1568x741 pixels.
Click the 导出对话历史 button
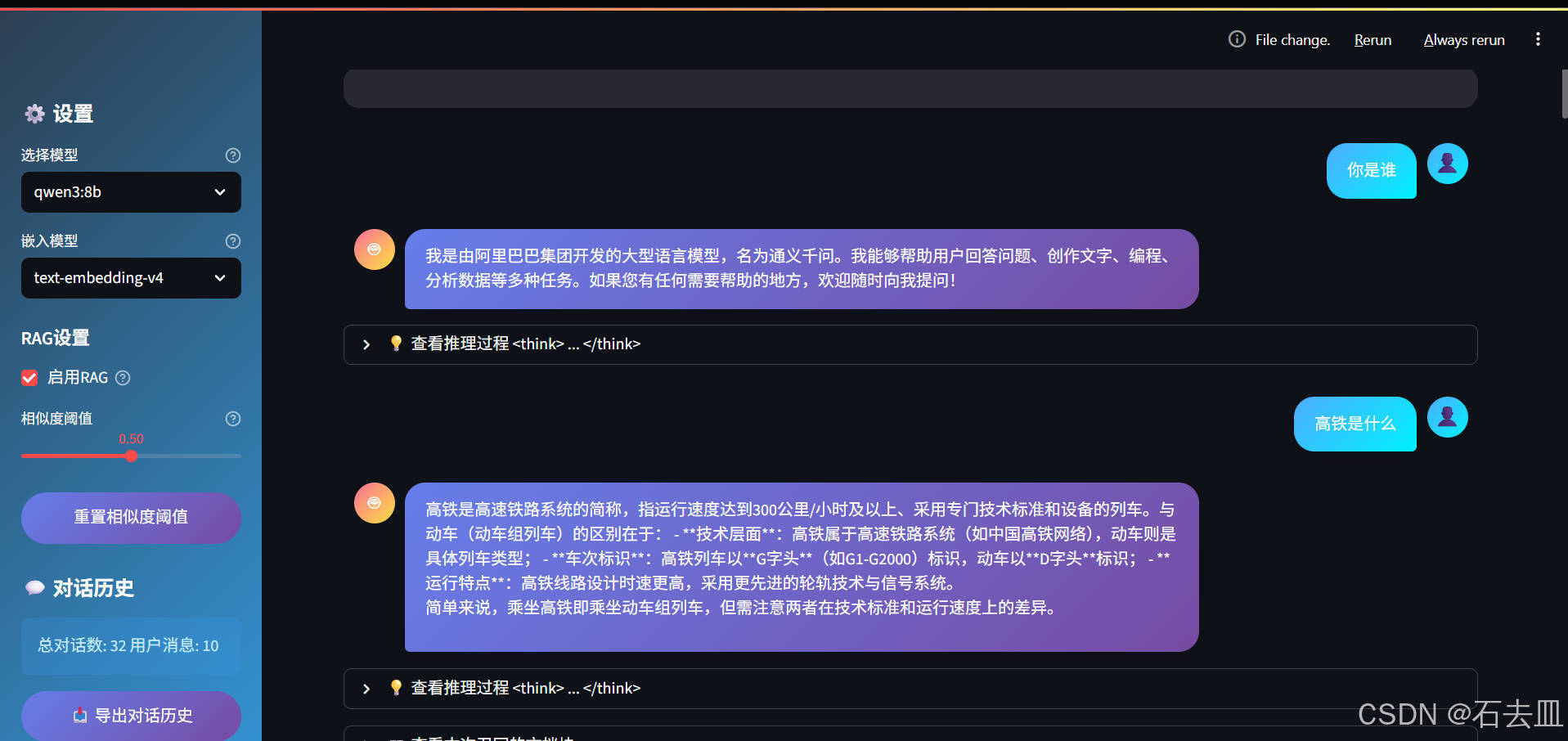click(x=131, y=716)
